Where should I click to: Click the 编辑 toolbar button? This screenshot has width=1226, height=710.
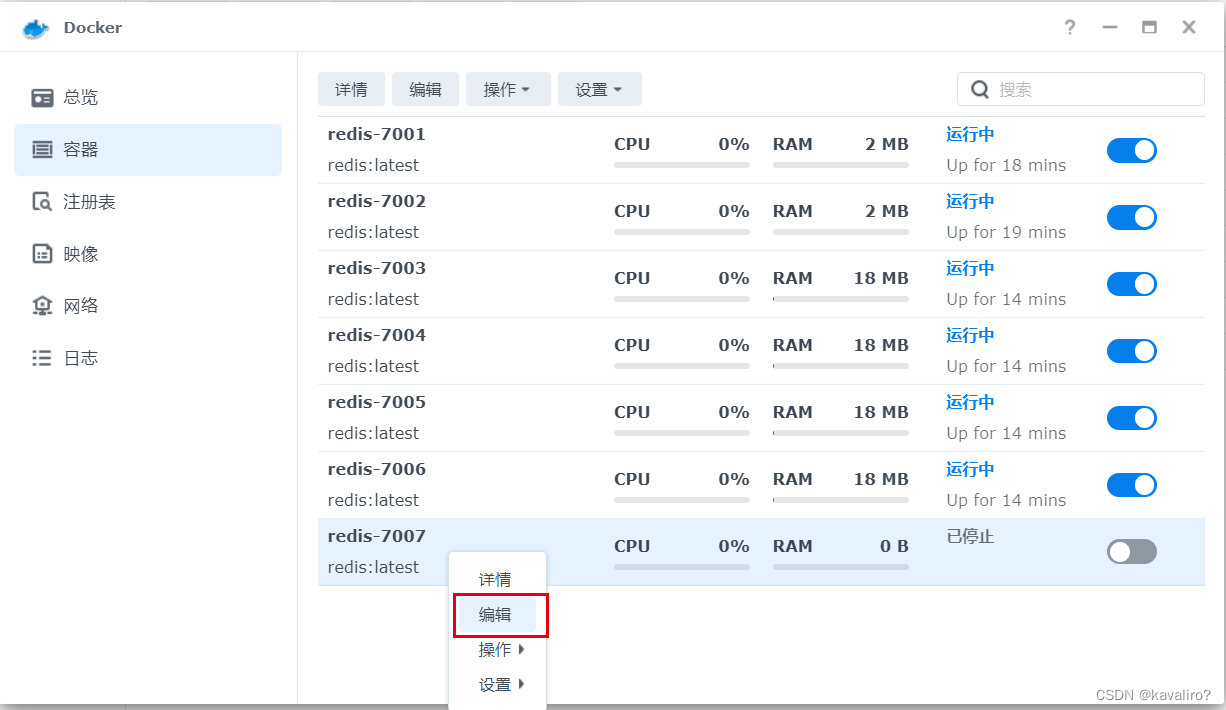click(x=425, y=89)
